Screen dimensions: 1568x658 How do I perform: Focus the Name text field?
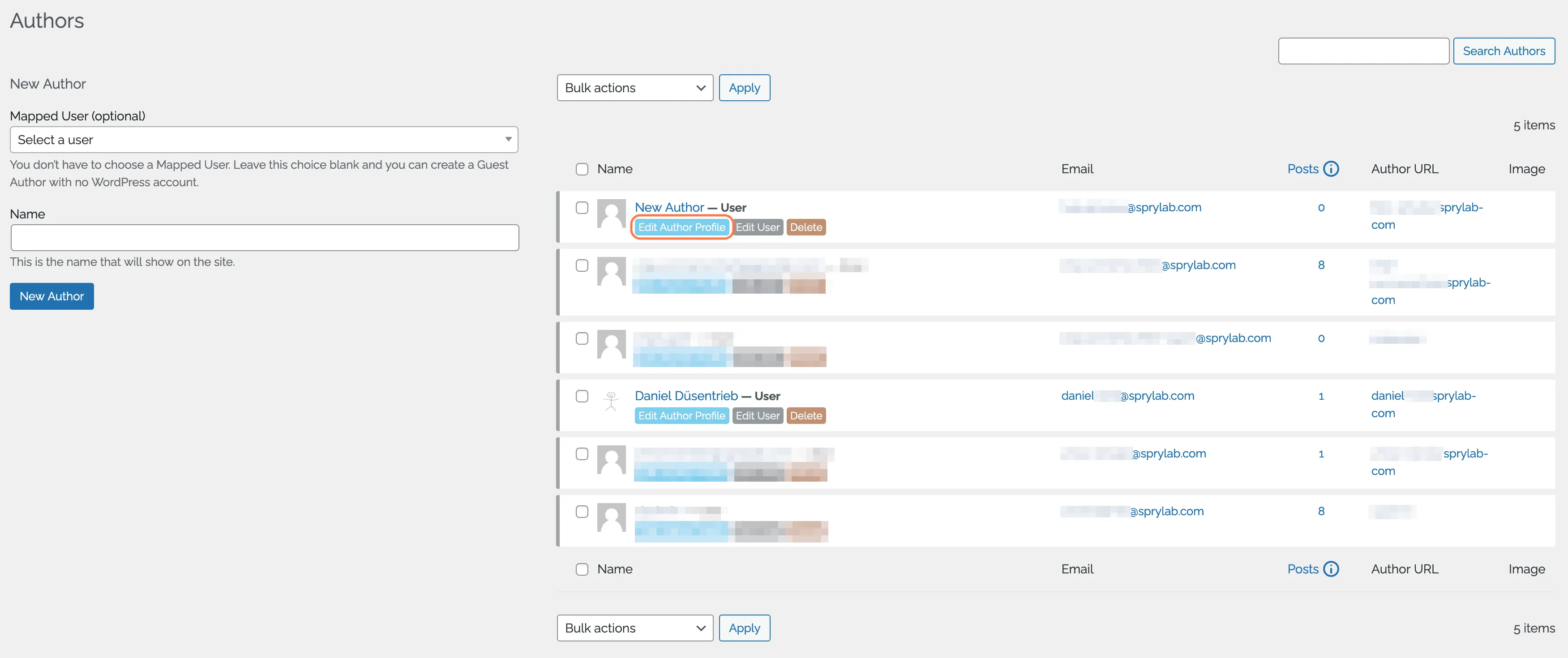(x=265, y=237)
